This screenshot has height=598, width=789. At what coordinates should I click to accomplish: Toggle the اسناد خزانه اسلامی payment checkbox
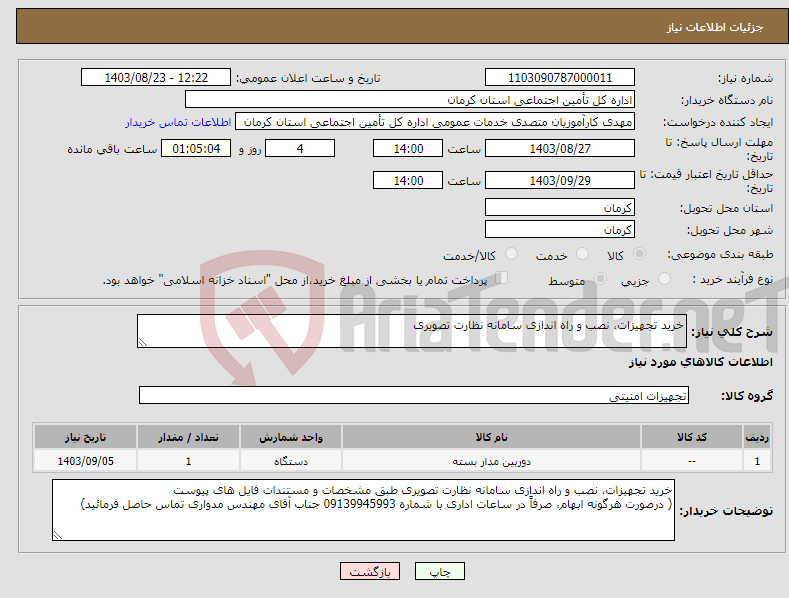pyautogui.click(x=501, y=278)
